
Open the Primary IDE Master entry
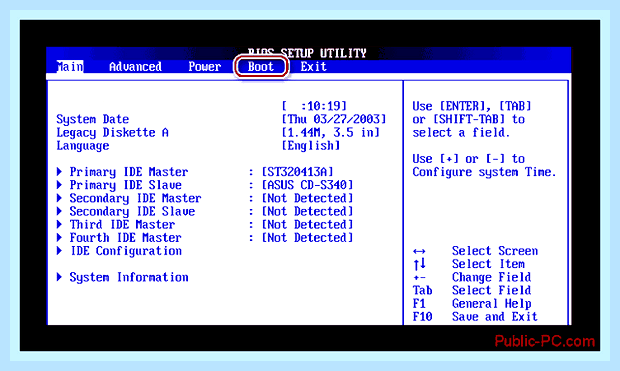(129, 172)
